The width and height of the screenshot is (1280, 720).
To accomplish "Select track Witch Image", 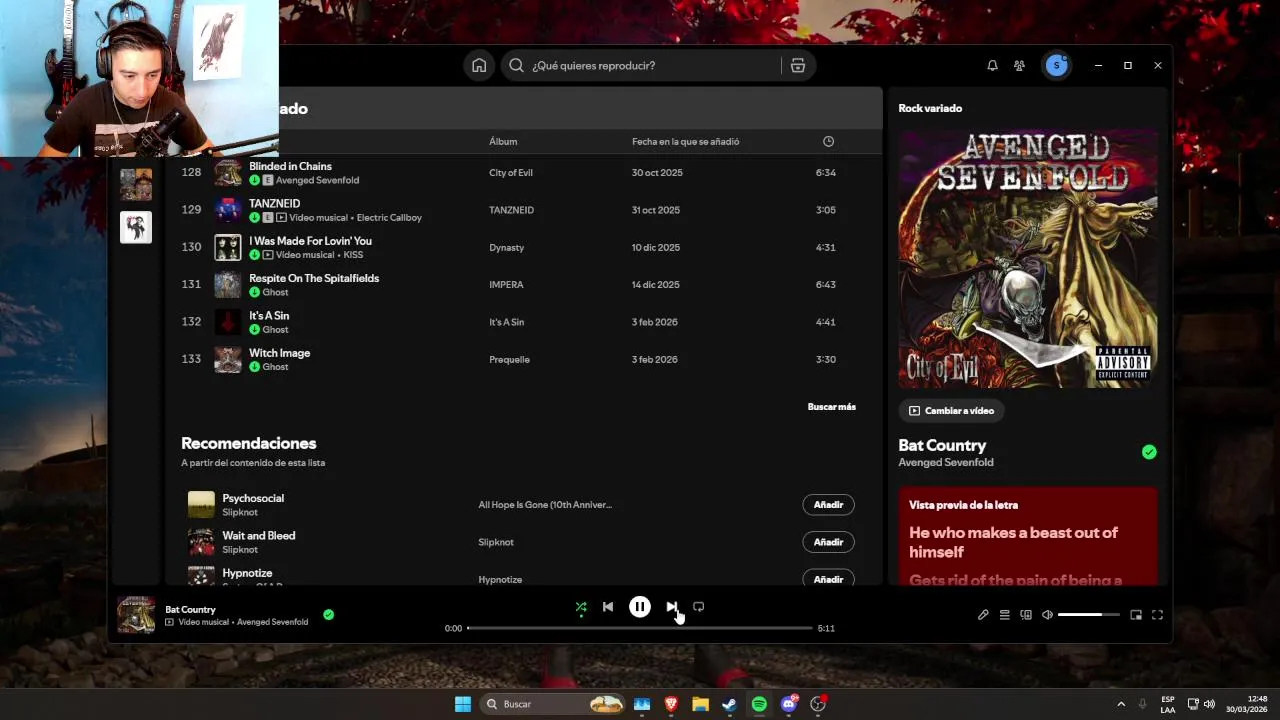I will (x=279, y=353).
